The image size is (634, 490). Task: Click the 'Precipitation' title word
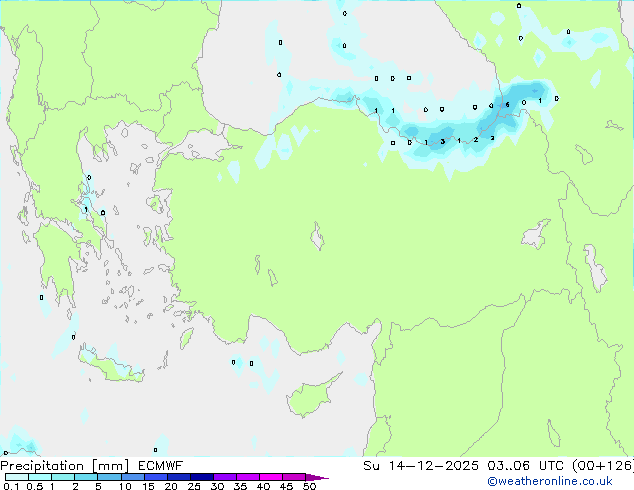[x=42, y=466]
